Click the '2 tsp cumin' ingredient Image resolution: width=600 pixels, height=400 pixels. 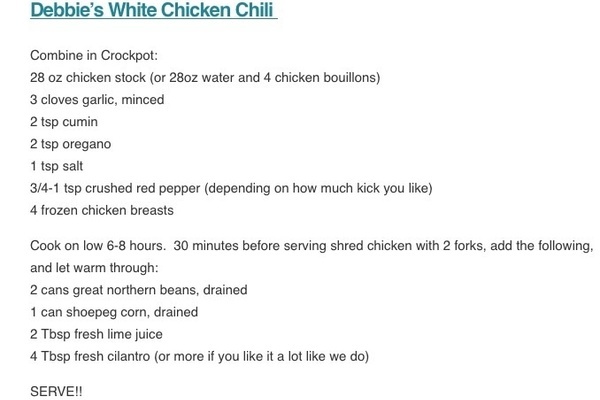pyautogui.click(x=64, y=122)
